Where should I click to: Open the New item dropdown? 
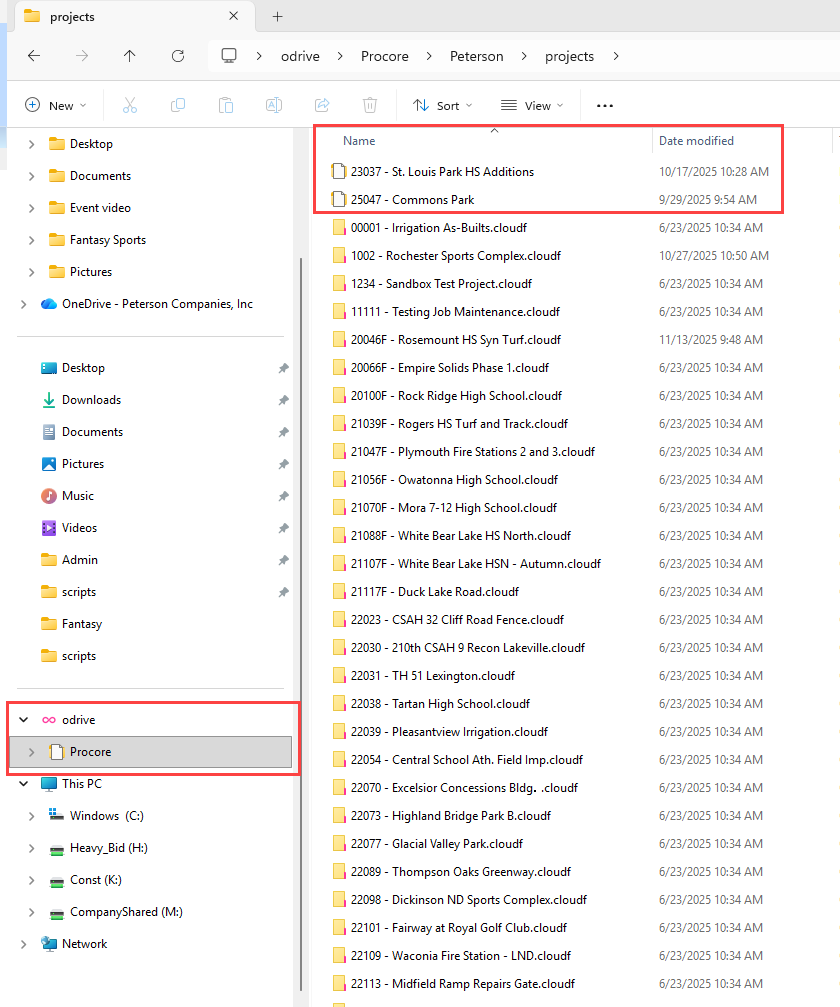click(56, 105)
